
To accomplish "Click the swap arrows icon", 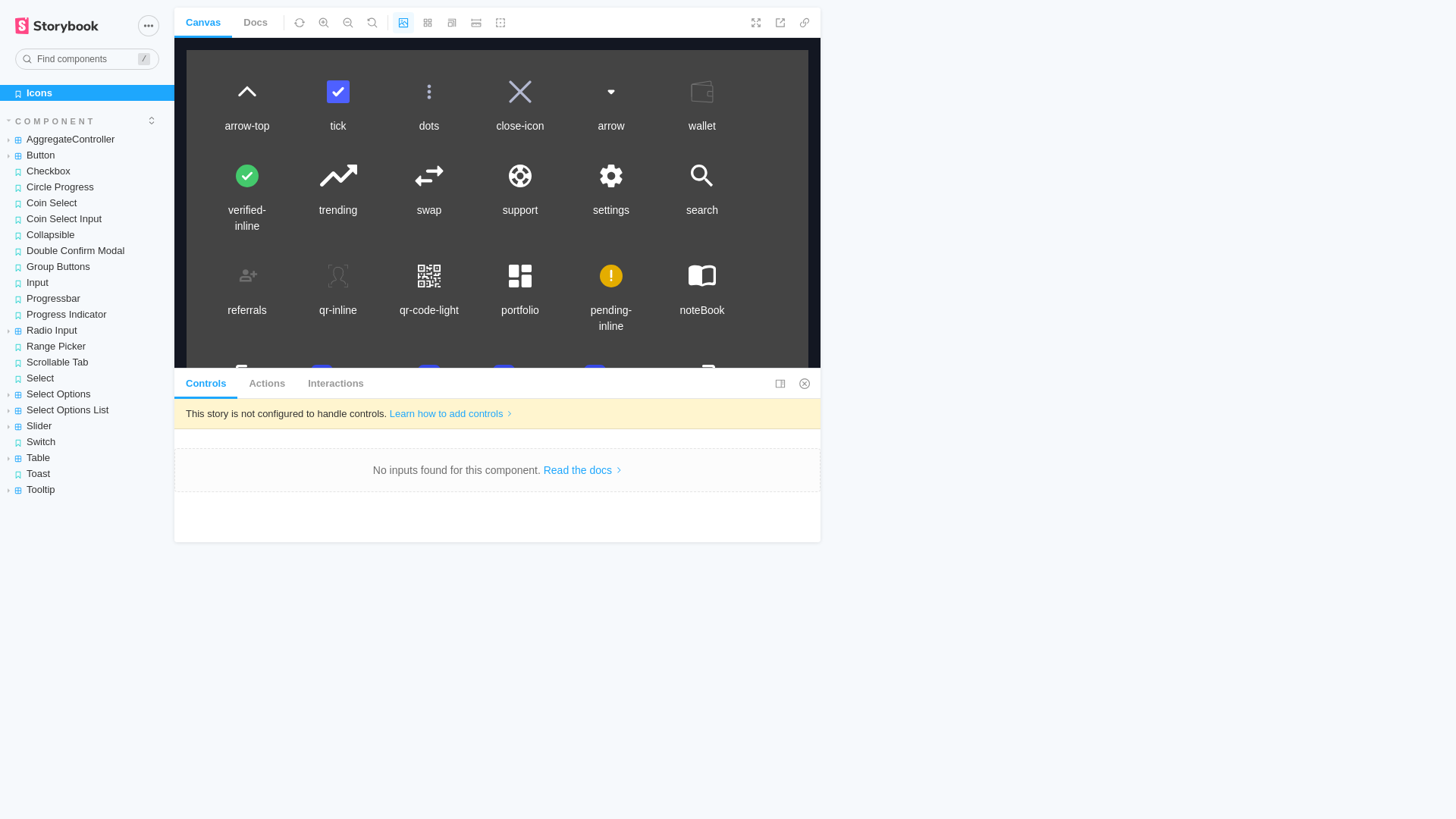I will 429,176.
